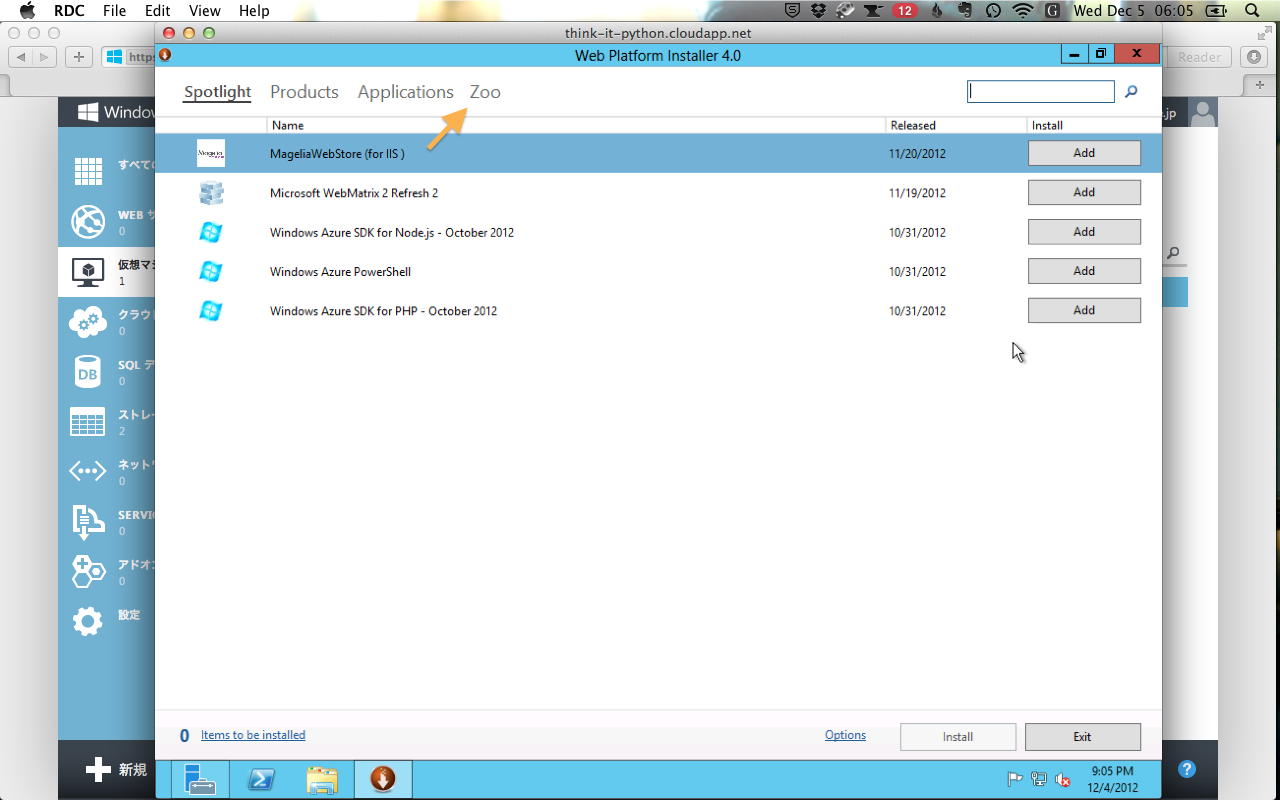The image size is (1280, 800).
Task: Open Settings gear icon in Azure sidebar
Action: coord(88,621)
